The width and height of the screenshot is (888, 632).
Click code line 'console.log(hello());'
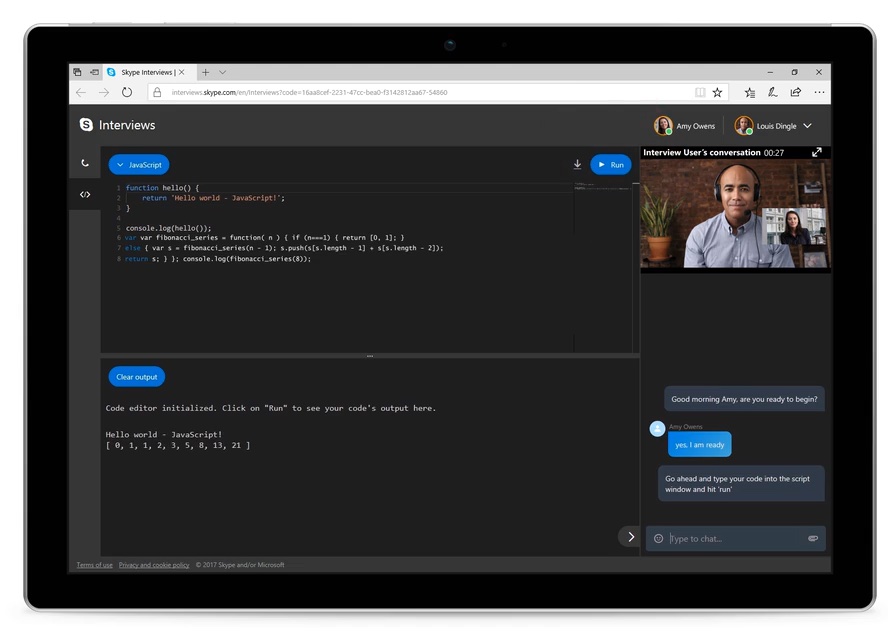pos(168,228)
